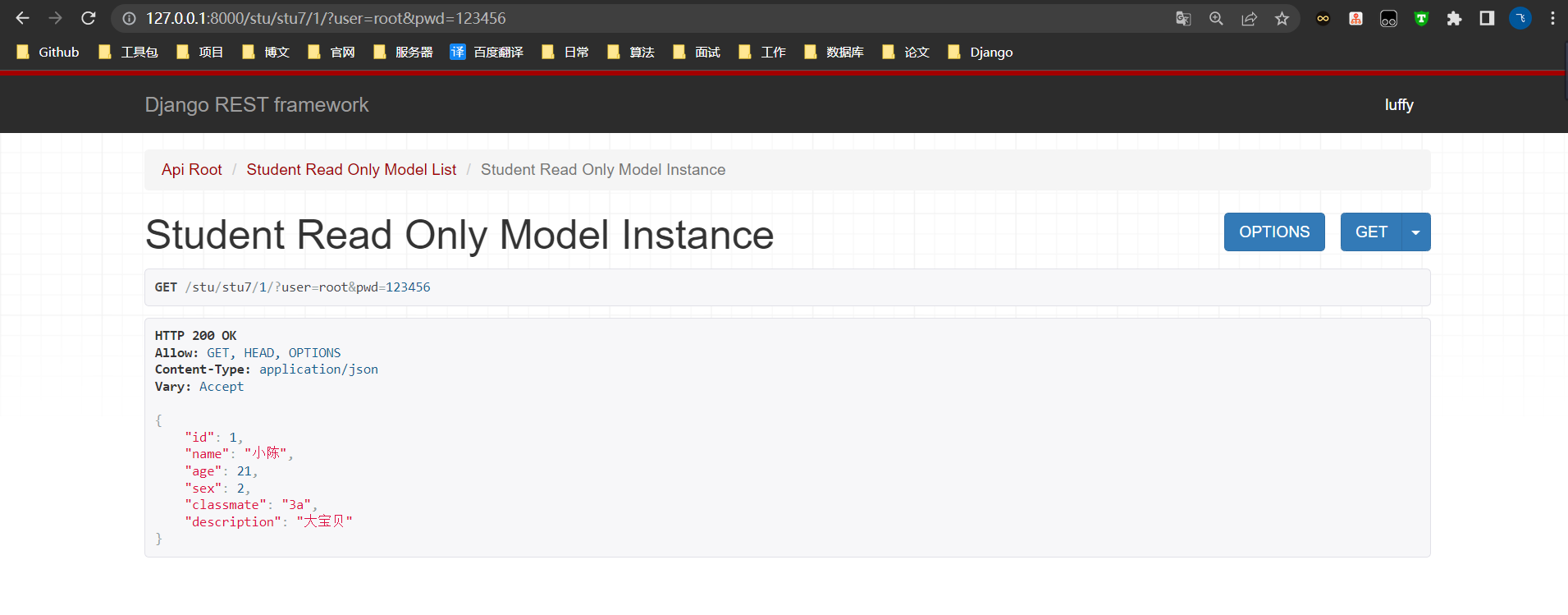Go back to the previous page
1568x615 pixels.
tap(22, 18)
